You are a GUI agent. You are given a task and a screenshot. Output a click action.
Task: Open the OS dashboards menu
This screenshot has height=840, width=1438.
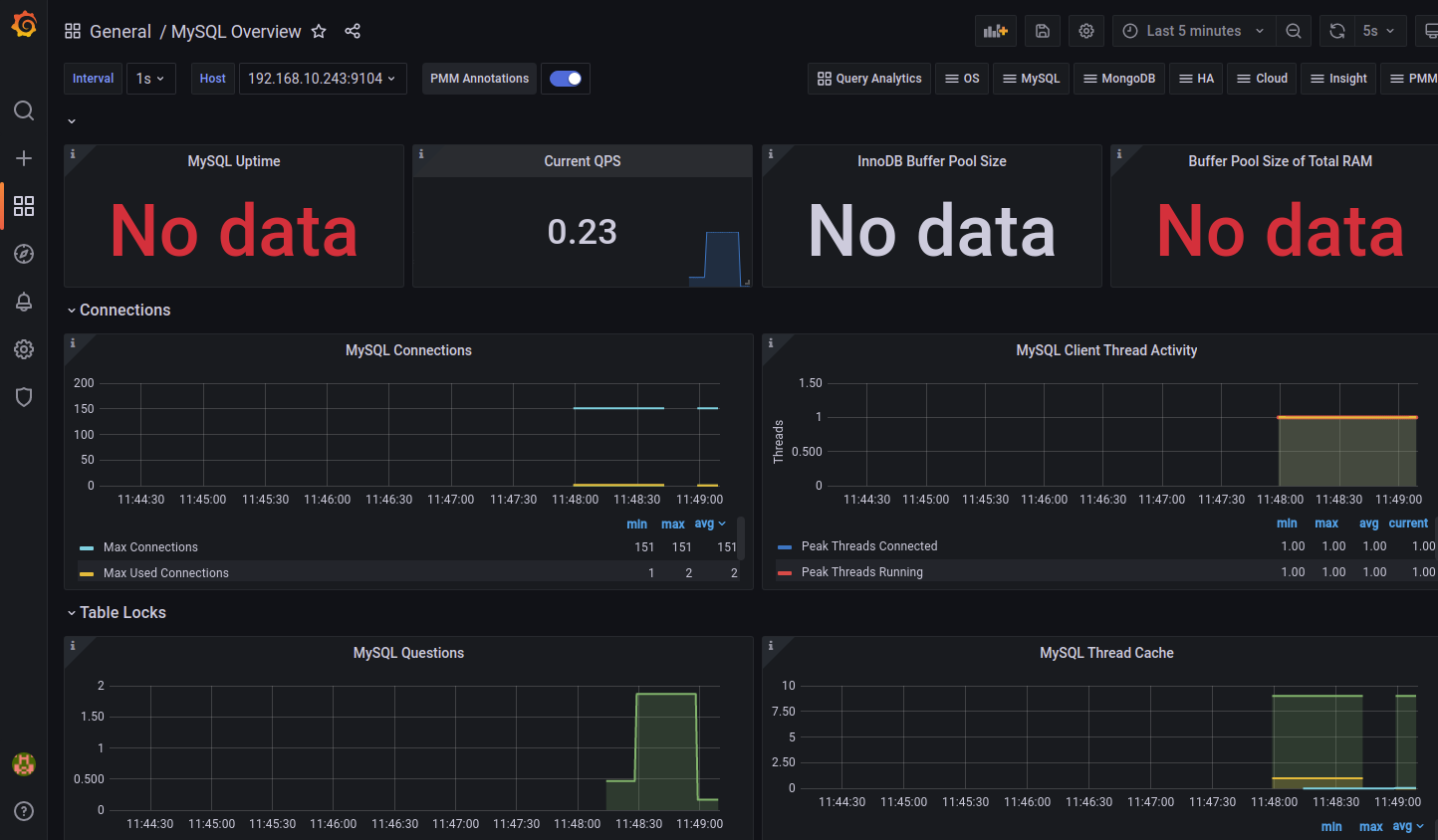point(962,79)
